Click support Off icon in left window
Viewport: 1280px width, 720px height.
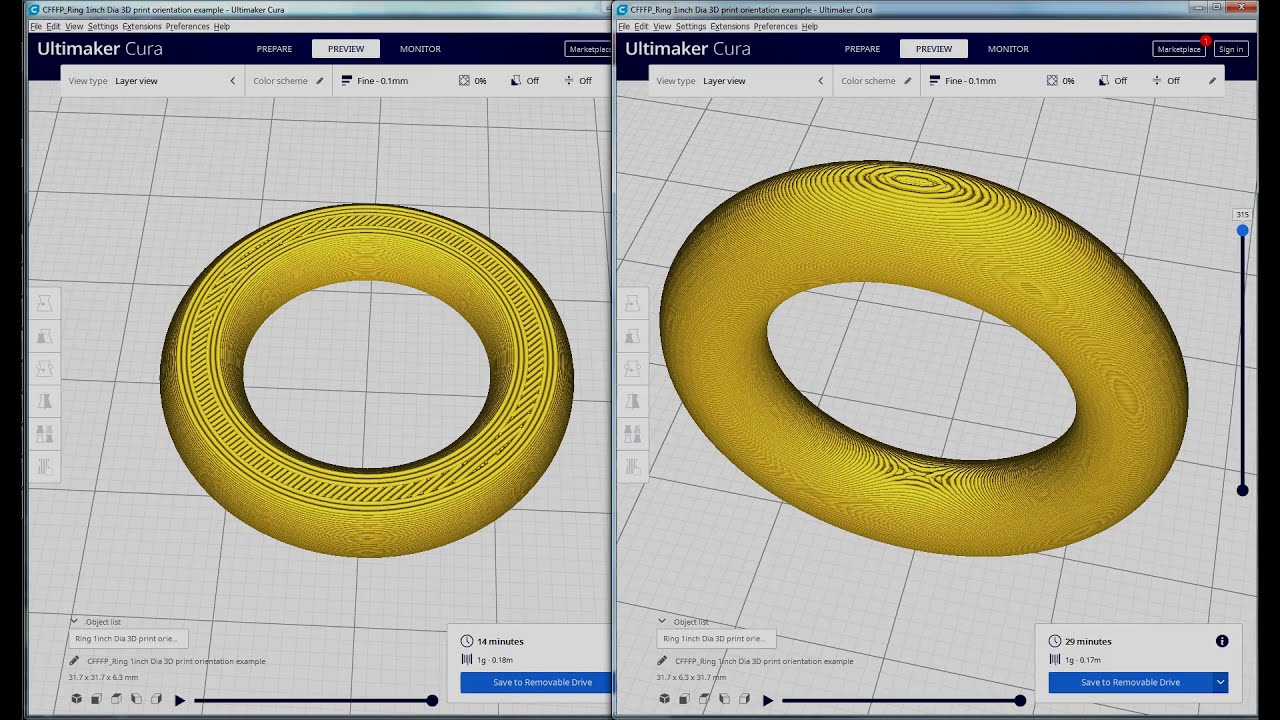[x=515, y=81]
